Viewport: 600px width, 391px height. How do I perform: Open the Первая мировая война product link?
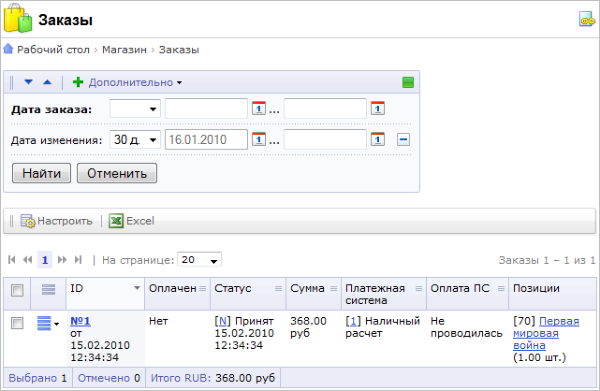point(546,333)
